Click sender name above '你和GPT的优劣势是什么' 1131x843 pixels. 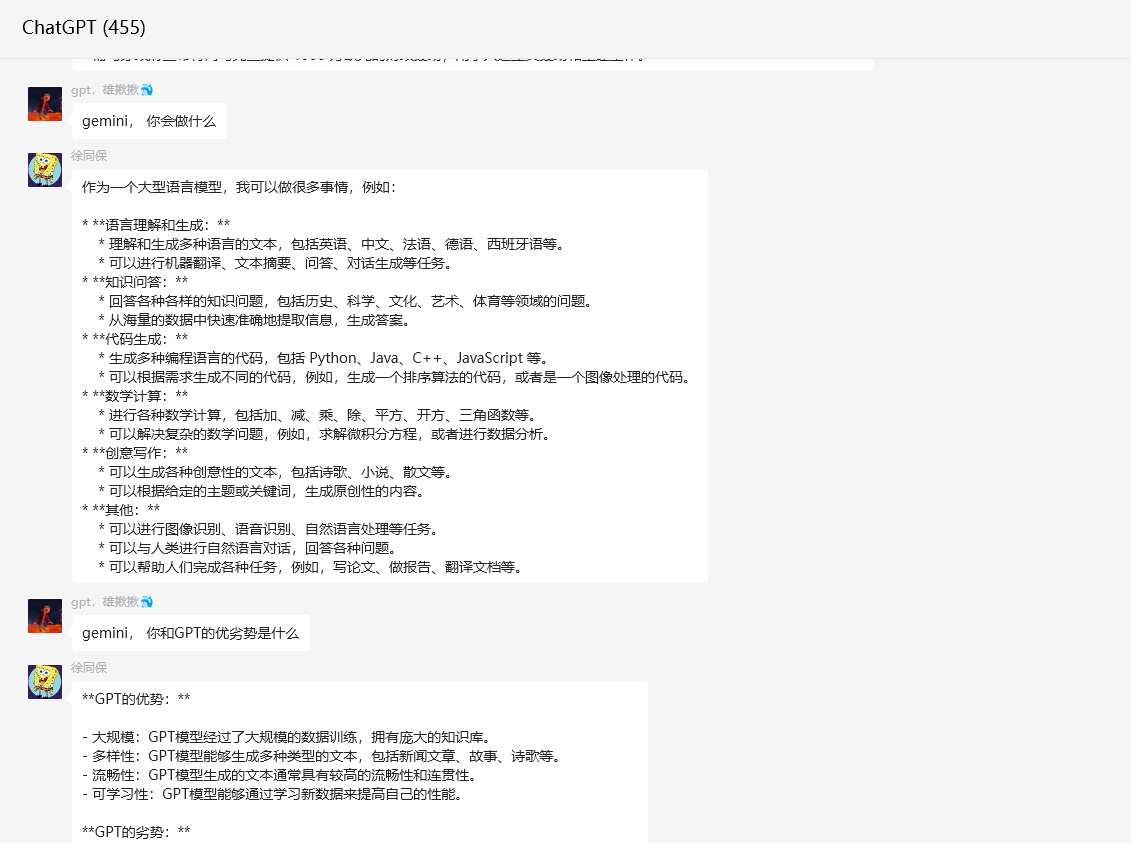(x=112, y=602)
